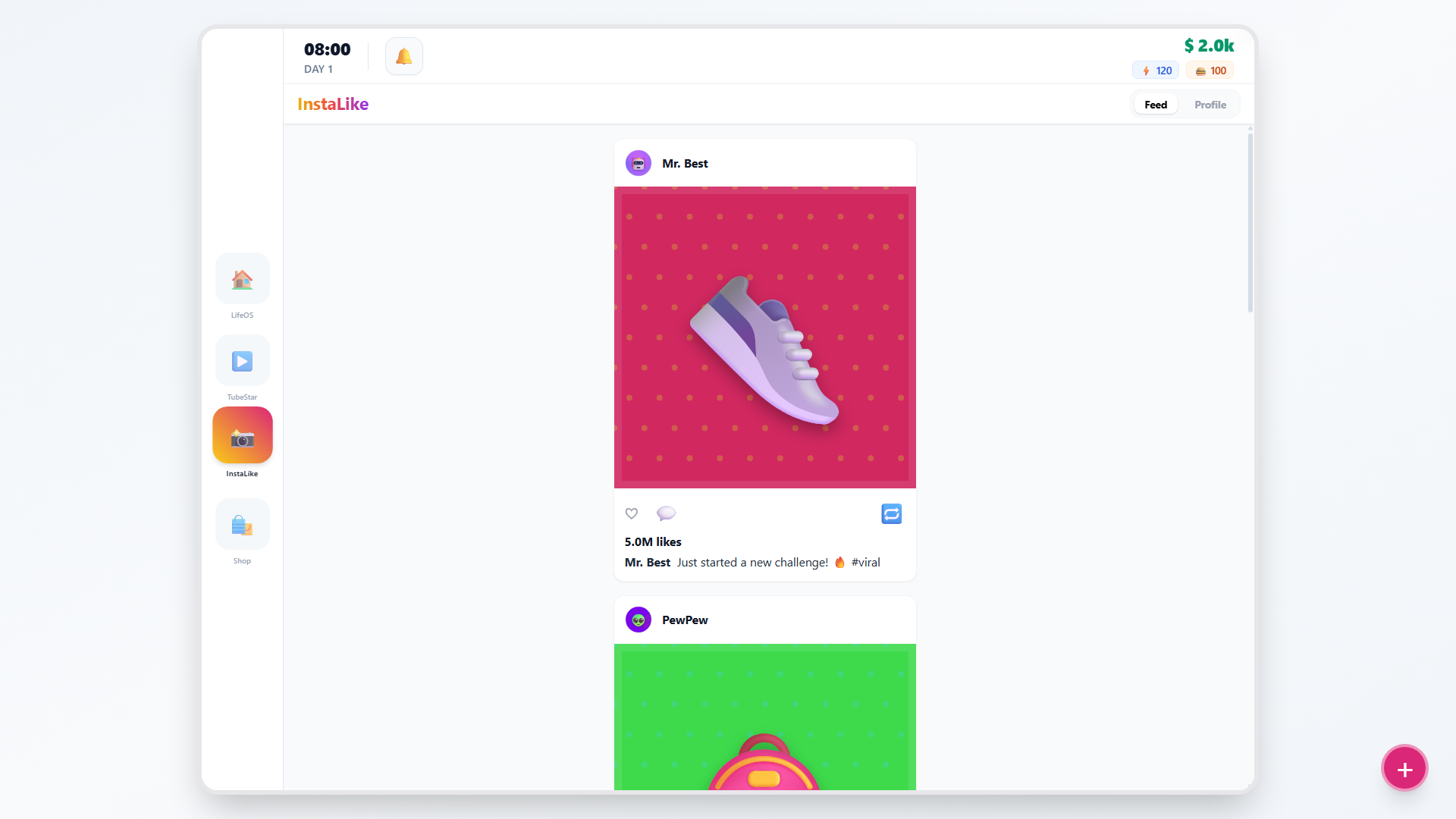Click the DAY 1 time display
Image resolution: width=1456 pixels, height=819 pixels.
pyautogui.click(x=326, y=57)
